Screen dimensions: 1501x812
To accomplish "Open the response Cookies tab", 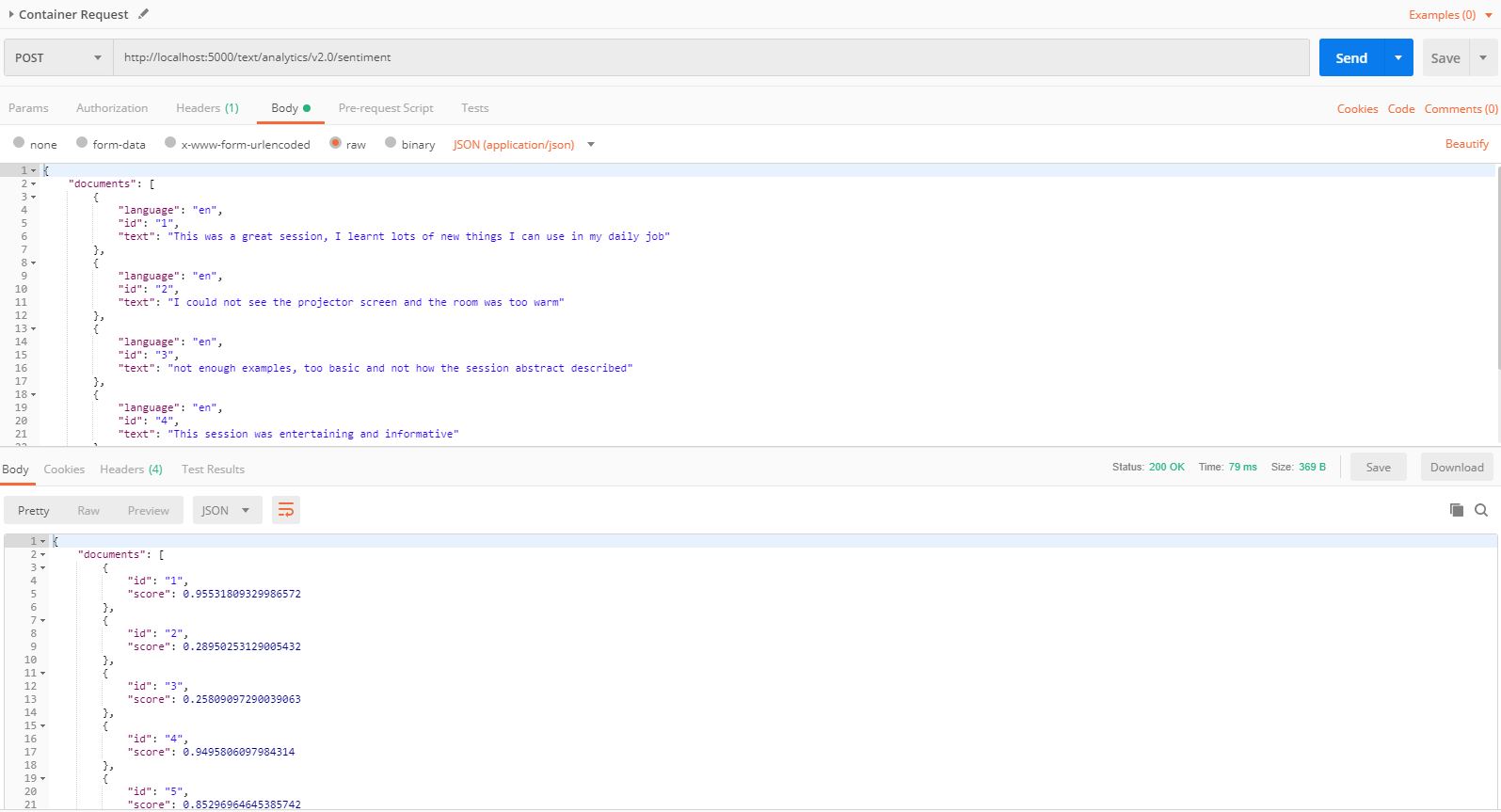I will (64, 470).
